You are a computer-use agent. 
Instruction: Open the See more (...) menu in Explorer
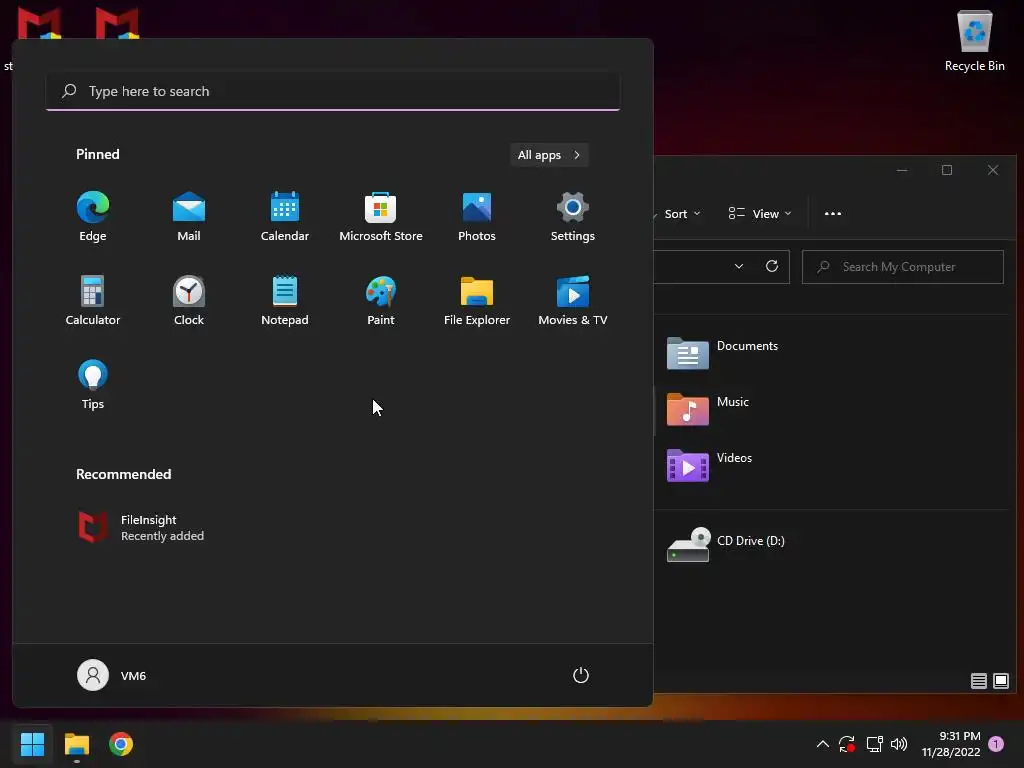833,214
